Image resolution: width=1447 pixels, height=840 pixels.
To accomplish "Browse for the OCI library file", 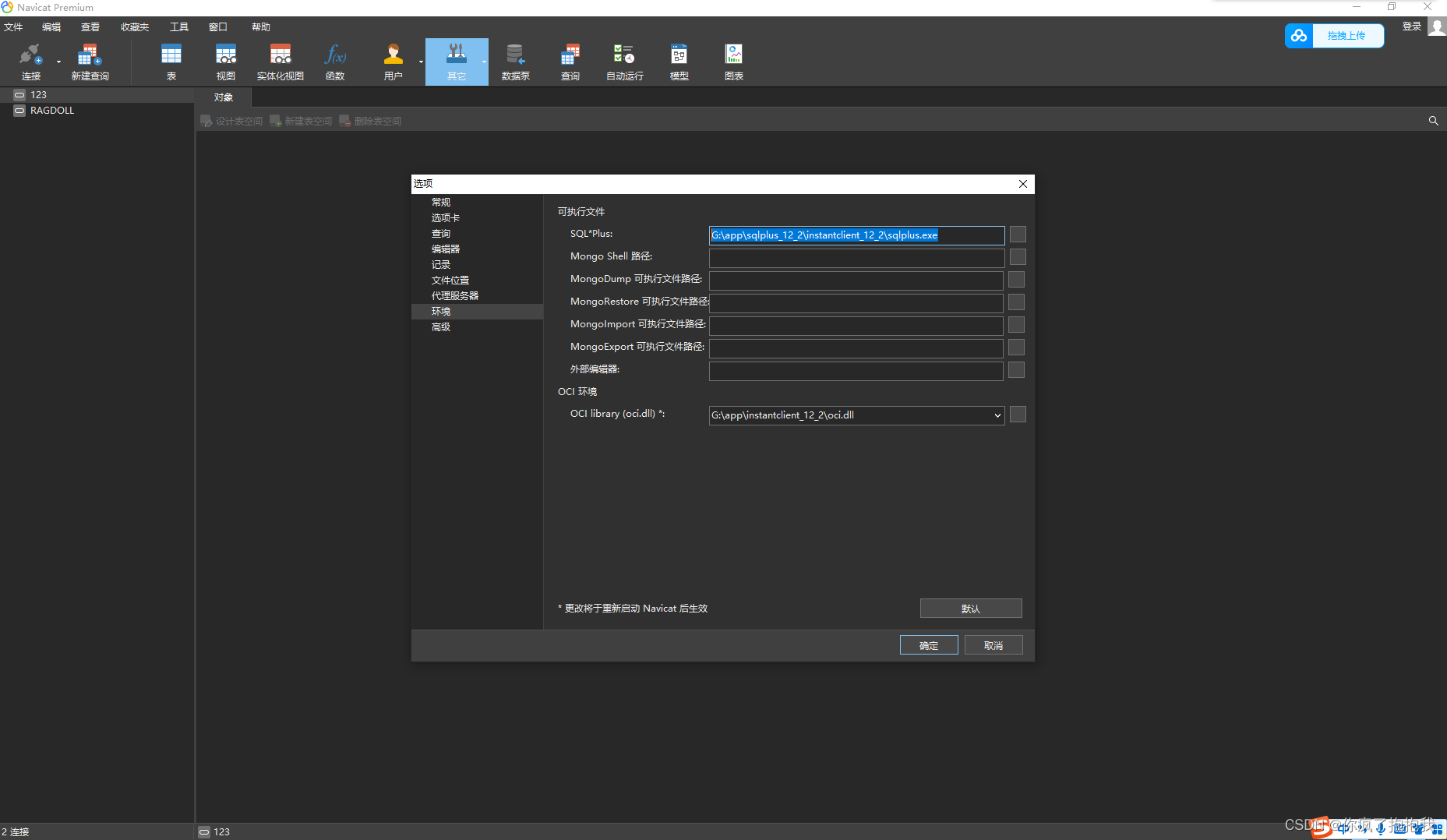I will pyautogui.click(x=1018, y=415).
